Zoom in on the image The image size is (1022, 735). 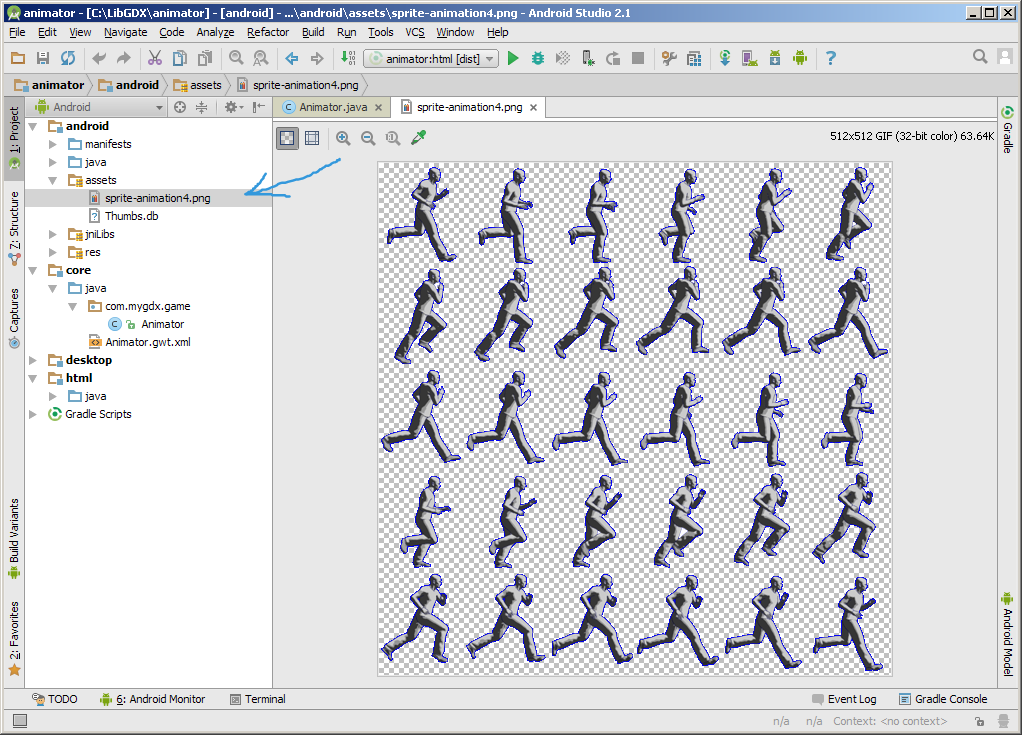(343, 138)
